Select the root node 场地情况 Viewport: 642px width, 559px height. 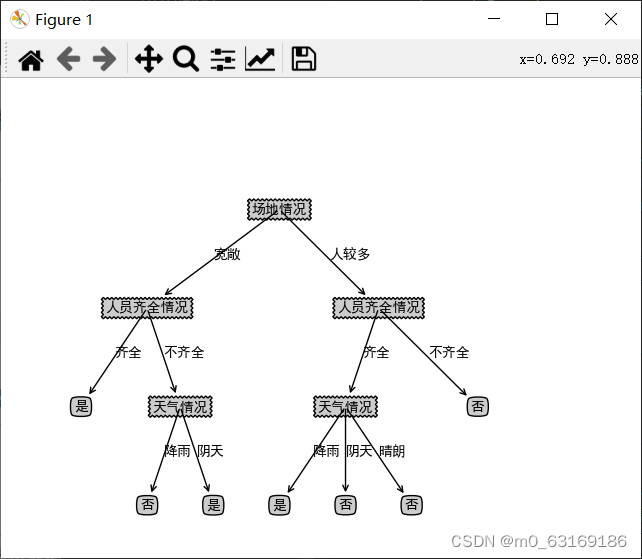pos(279,209)
